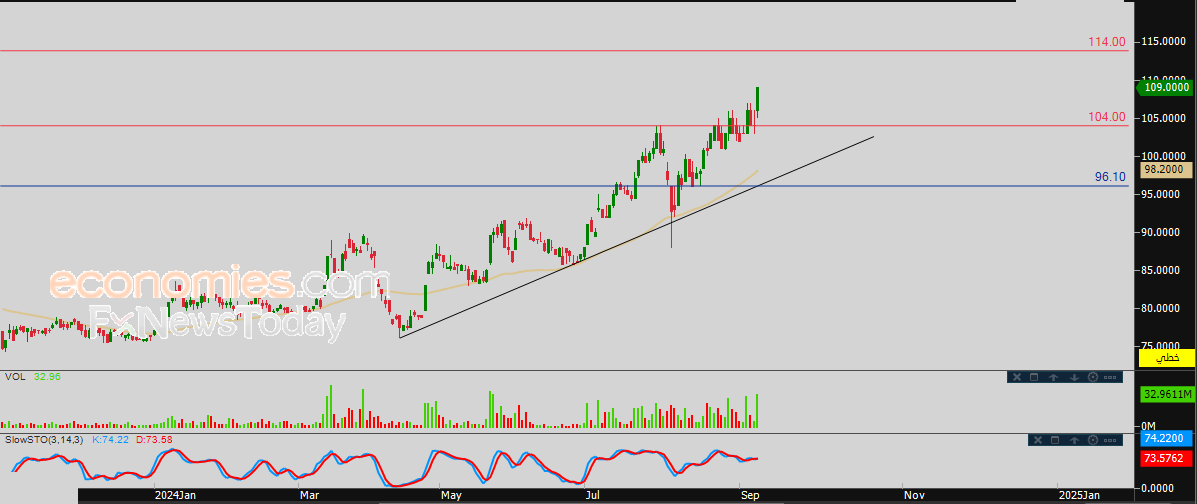Open more options in SlowSTO panel

tap(1111, 440)
